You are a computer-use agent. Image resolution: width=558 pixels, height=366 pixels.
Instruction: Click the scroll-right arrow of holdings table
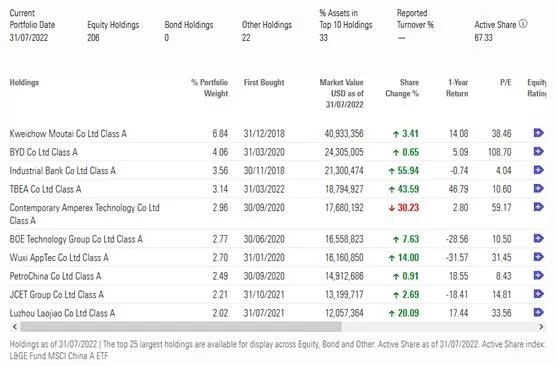point(541,326)
